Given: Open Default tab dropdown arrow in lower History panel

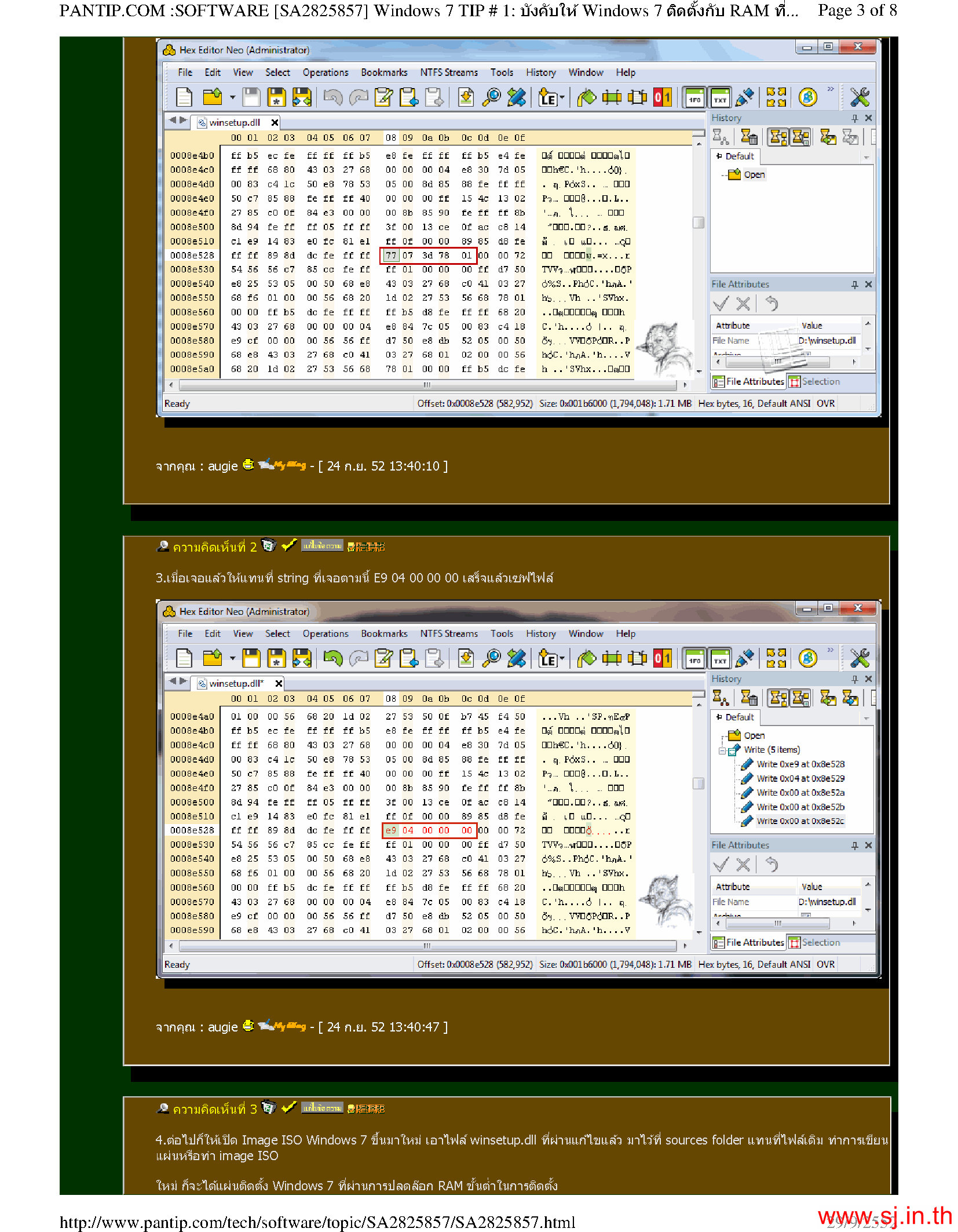Looking at the screenshot, I should point(866,718).
